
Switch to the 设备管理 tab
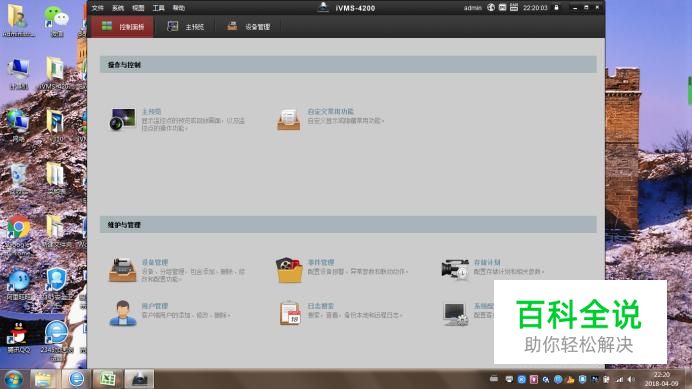tap(248, 26)
